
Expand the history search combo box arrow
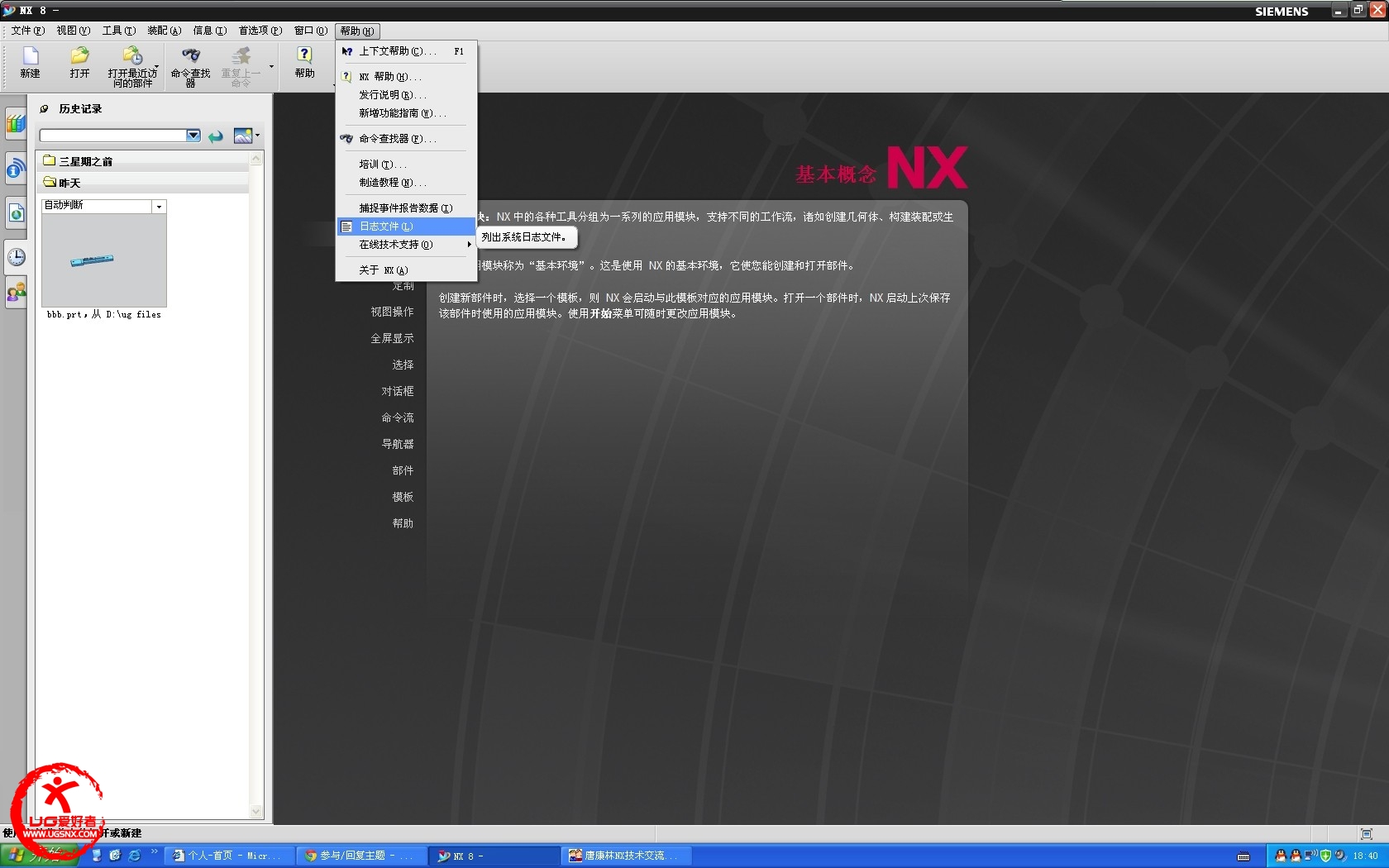point(193,136)
